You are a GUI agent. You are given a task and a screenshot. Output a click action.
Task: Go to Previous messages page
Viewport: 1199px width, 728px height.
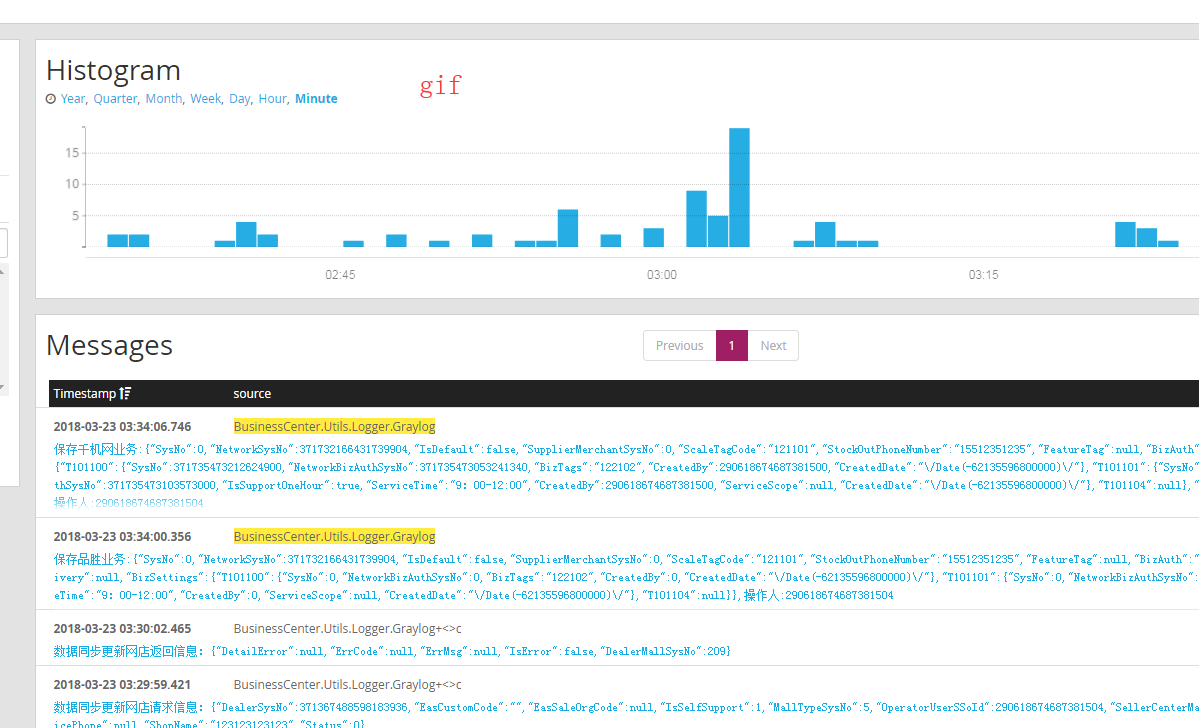click(679, 346)
